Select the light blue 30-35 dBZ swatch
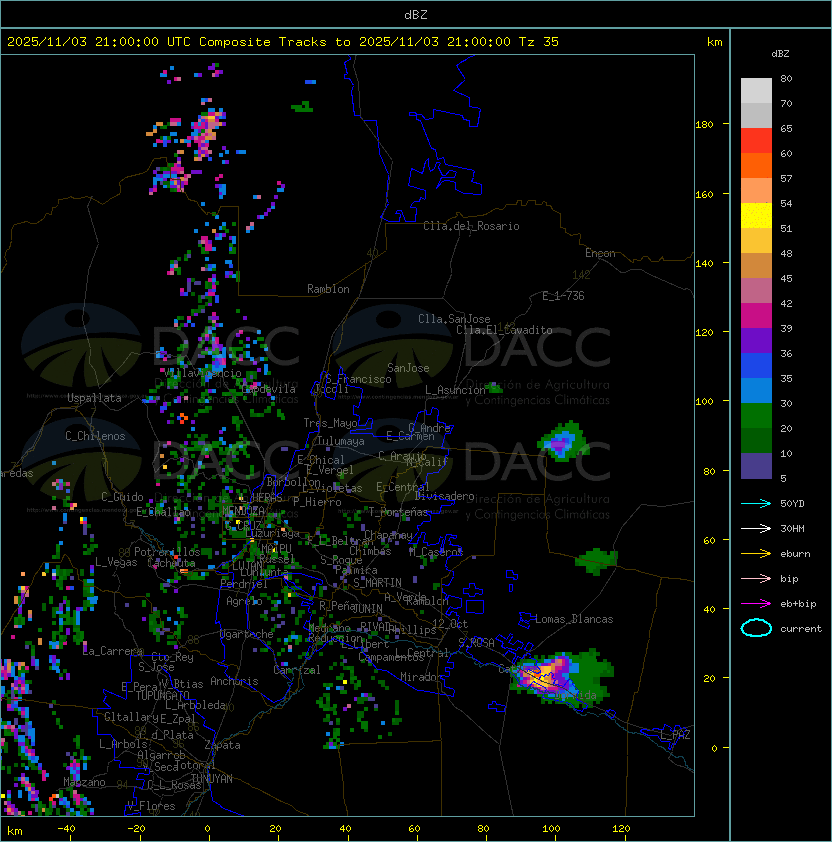Viewport: 832px width, 842px height. point(756,391)
